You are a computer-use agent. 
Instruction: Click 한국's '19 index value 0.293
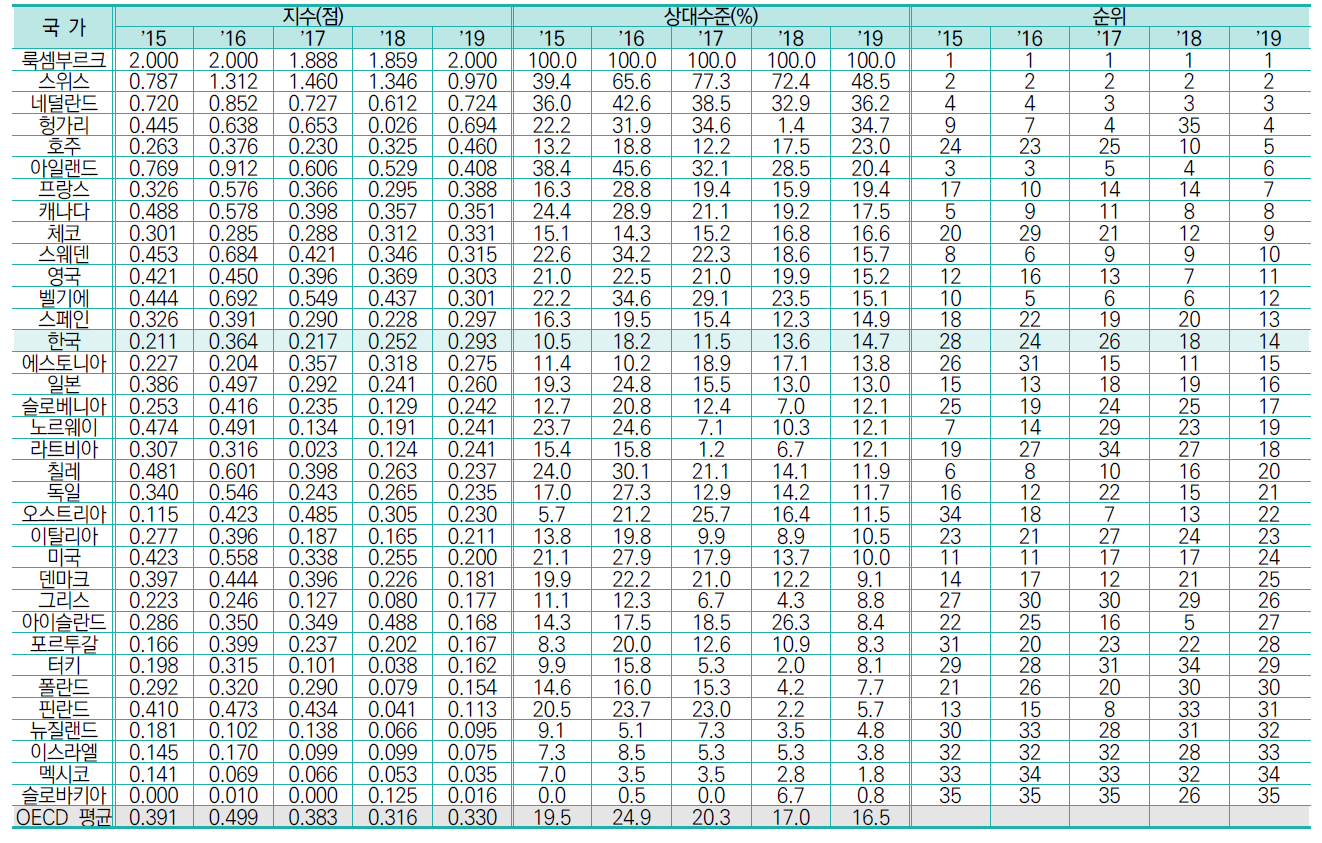pos(472,342)
